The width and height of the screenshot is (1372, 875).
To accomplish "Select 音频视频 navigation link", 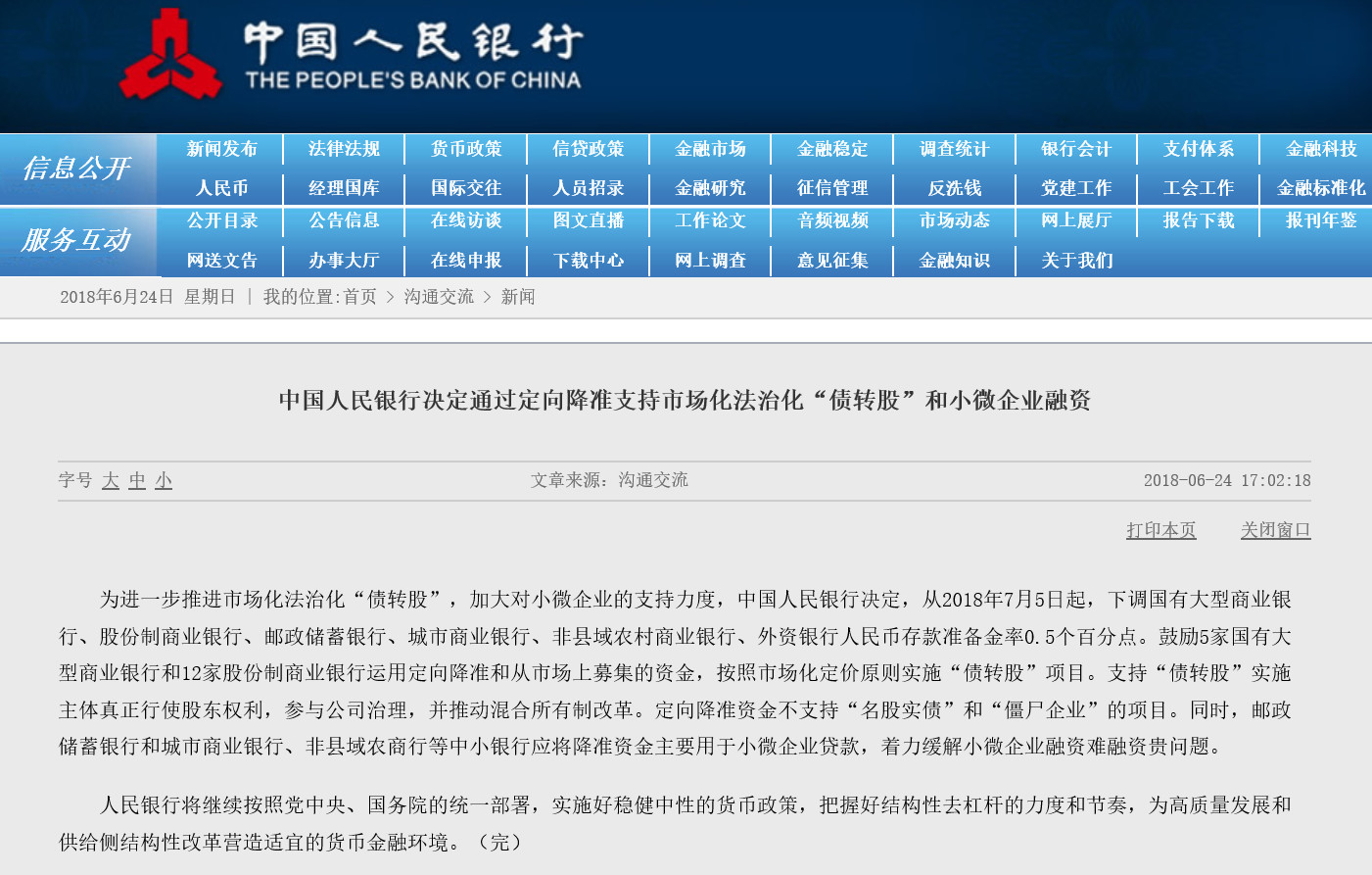I will click(832, 220).
